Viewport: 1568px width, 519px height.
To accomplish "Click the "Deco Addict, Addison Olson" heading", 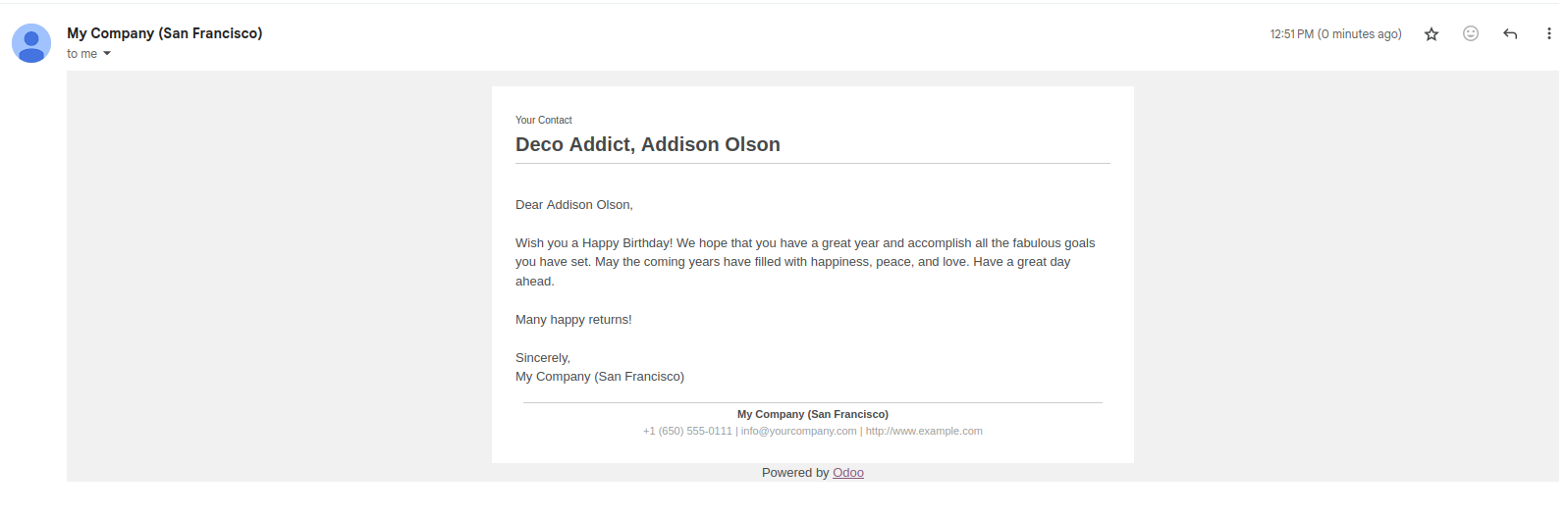I will click(x=648, y=144).
